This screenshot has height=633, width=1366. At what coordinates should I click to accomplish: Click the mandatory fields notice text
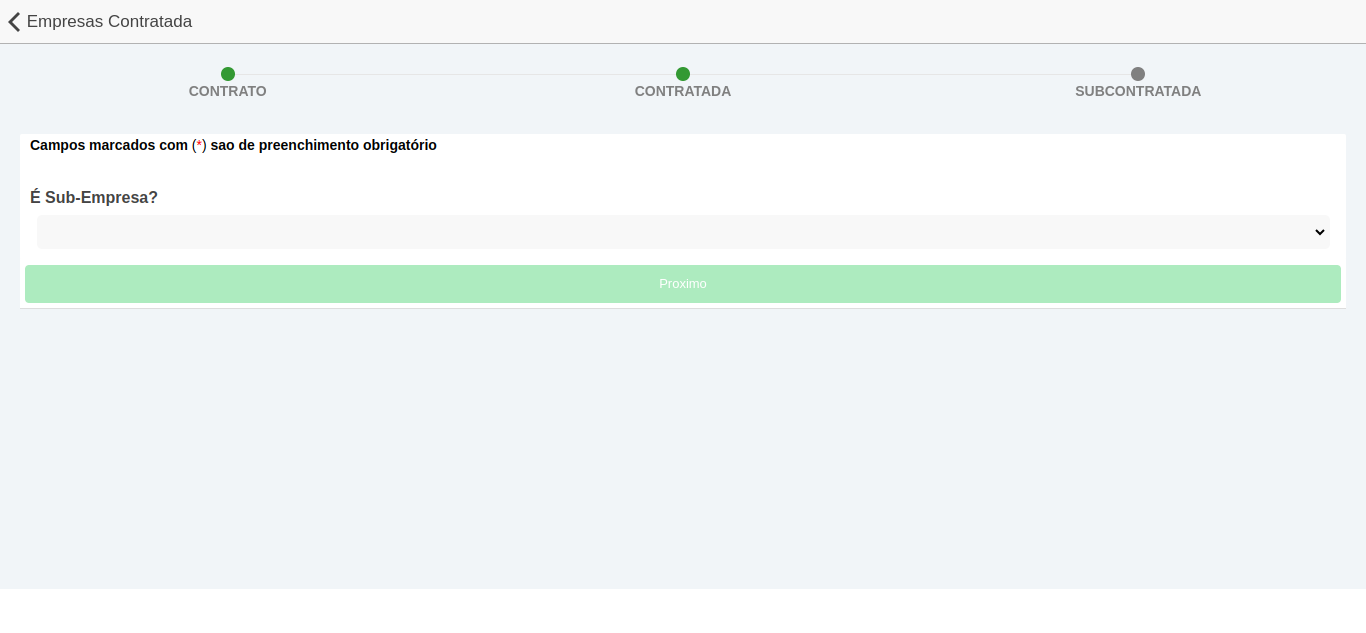point(320,146)
